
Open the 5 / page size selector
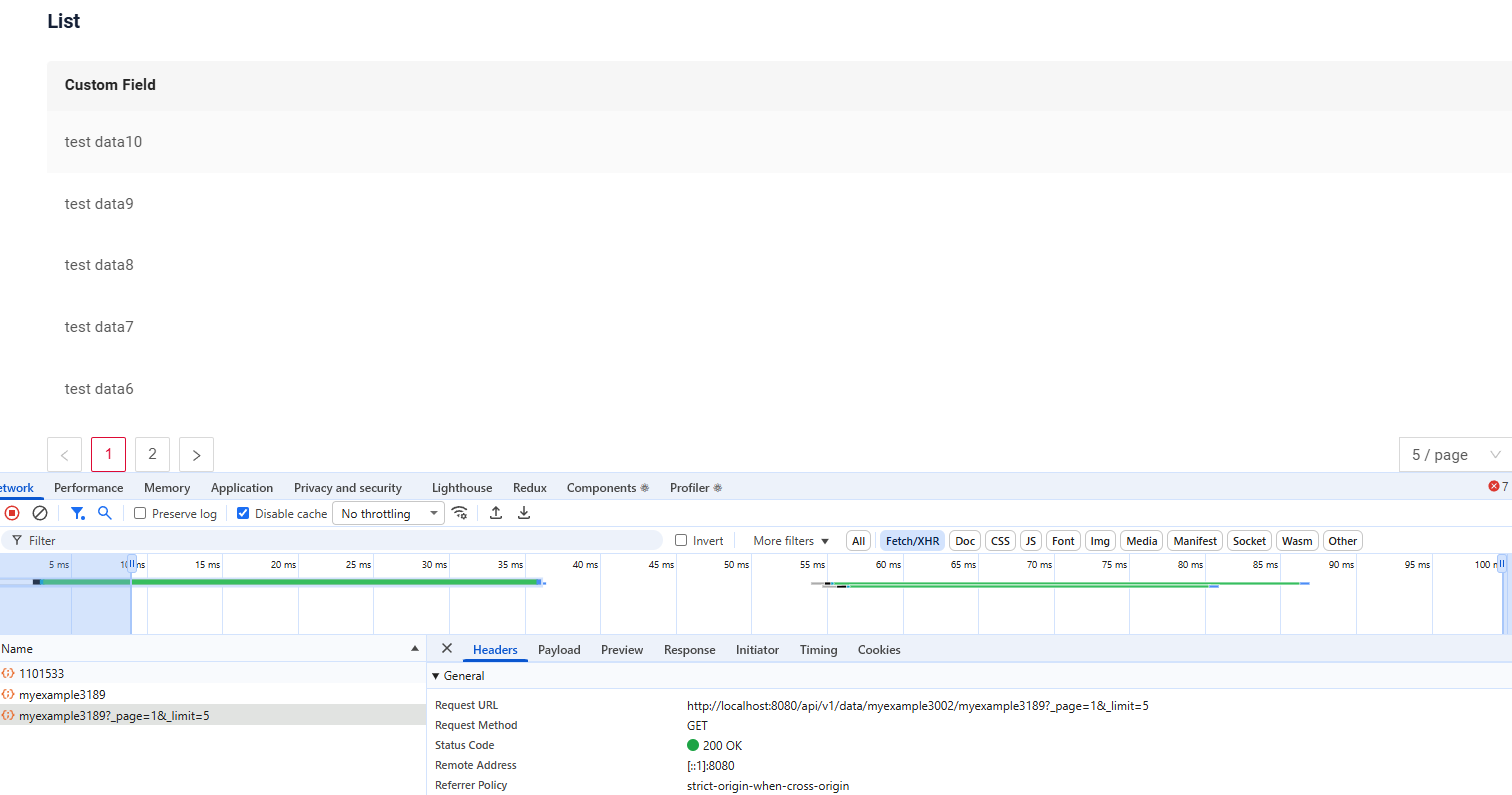pyautogui.click(x=1455, y=455)
